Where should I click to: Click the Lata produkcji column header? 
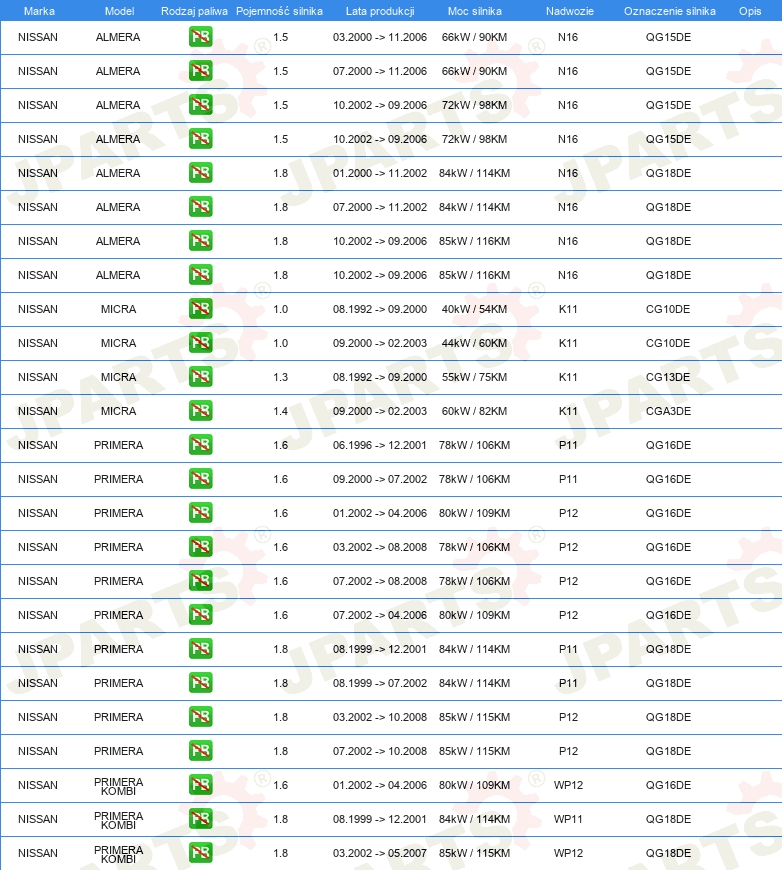pos(380,11)
